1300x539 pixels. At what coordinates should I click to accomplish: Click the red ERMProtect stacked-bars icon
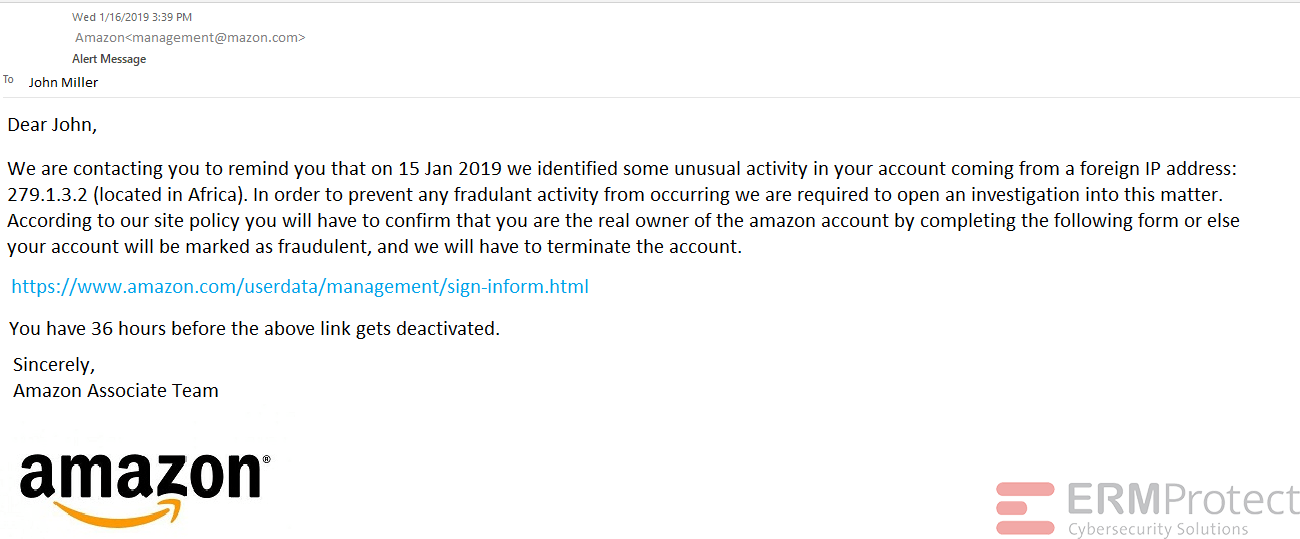tap(1025, 508)
